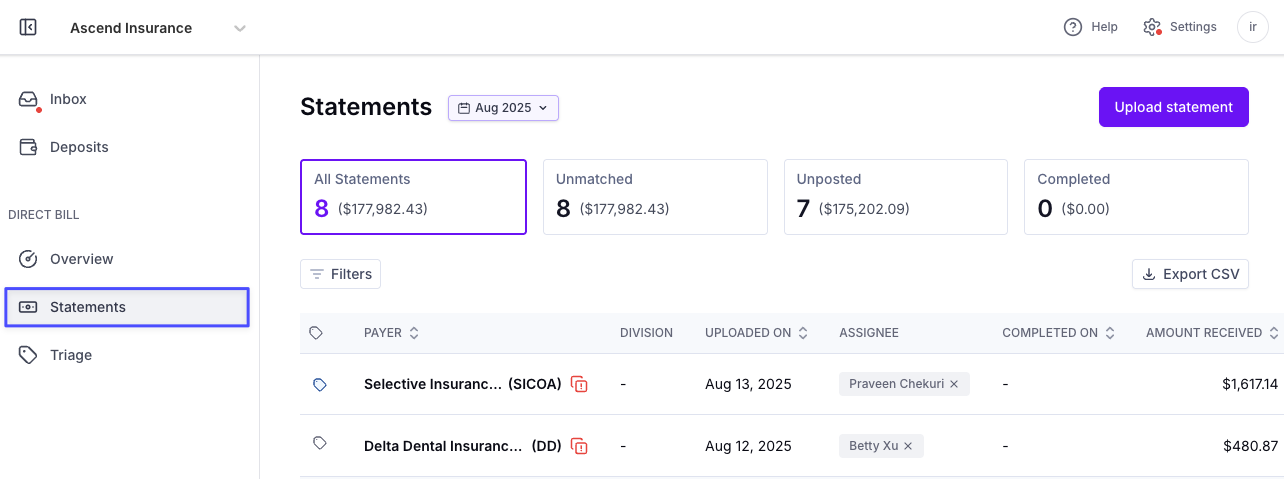Viewport: 1284px width, 479px height.
Task: Remove assignee Praveen Chekuri via the x
Action: pos(954,384)
